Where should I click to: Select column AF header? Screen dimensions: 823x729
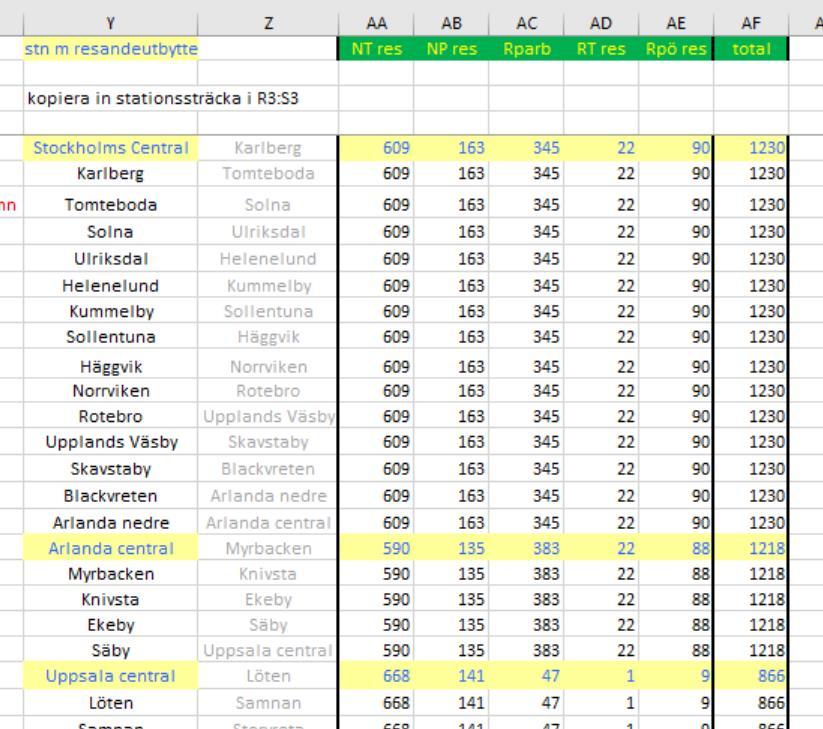point(751,24)
